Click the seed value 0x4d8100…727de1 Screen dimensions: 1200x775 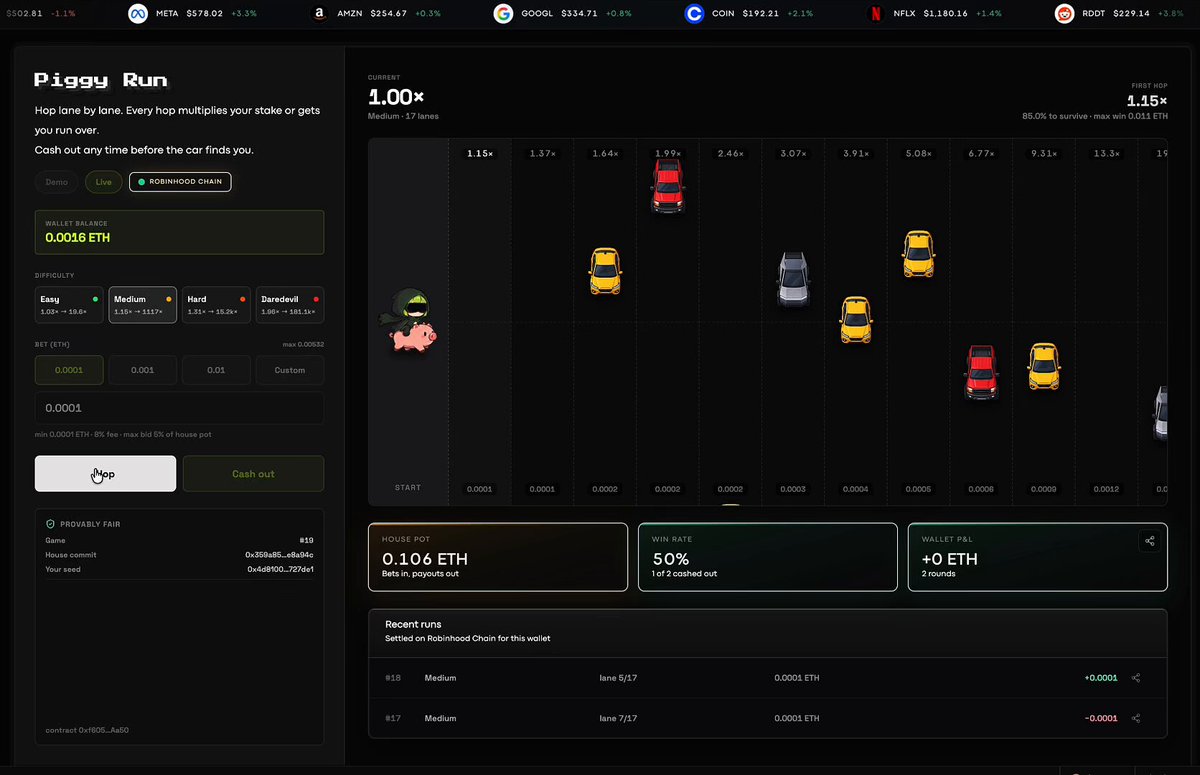pyautogui.click(x=281, y=569)
